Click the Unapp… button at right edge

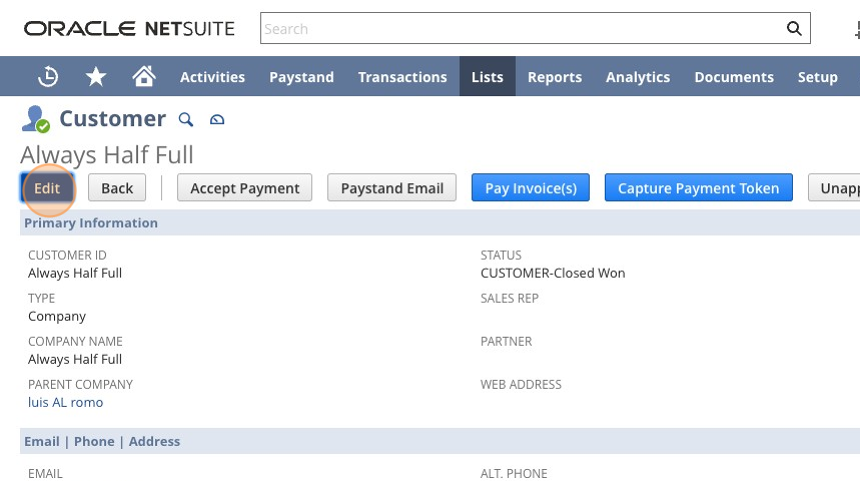pos(834,188)
